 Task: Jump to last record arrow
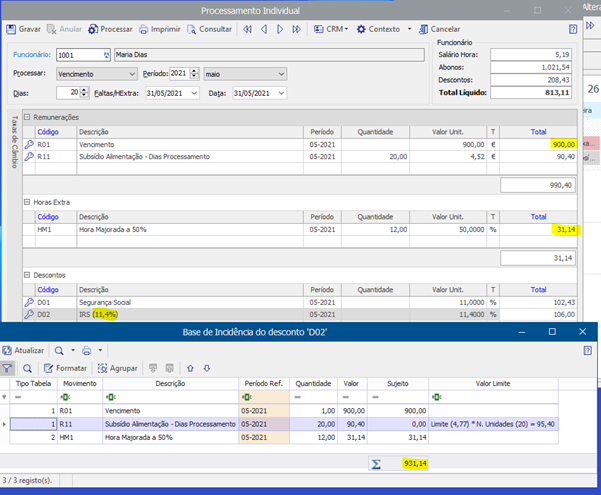click(x=297, y=29)
